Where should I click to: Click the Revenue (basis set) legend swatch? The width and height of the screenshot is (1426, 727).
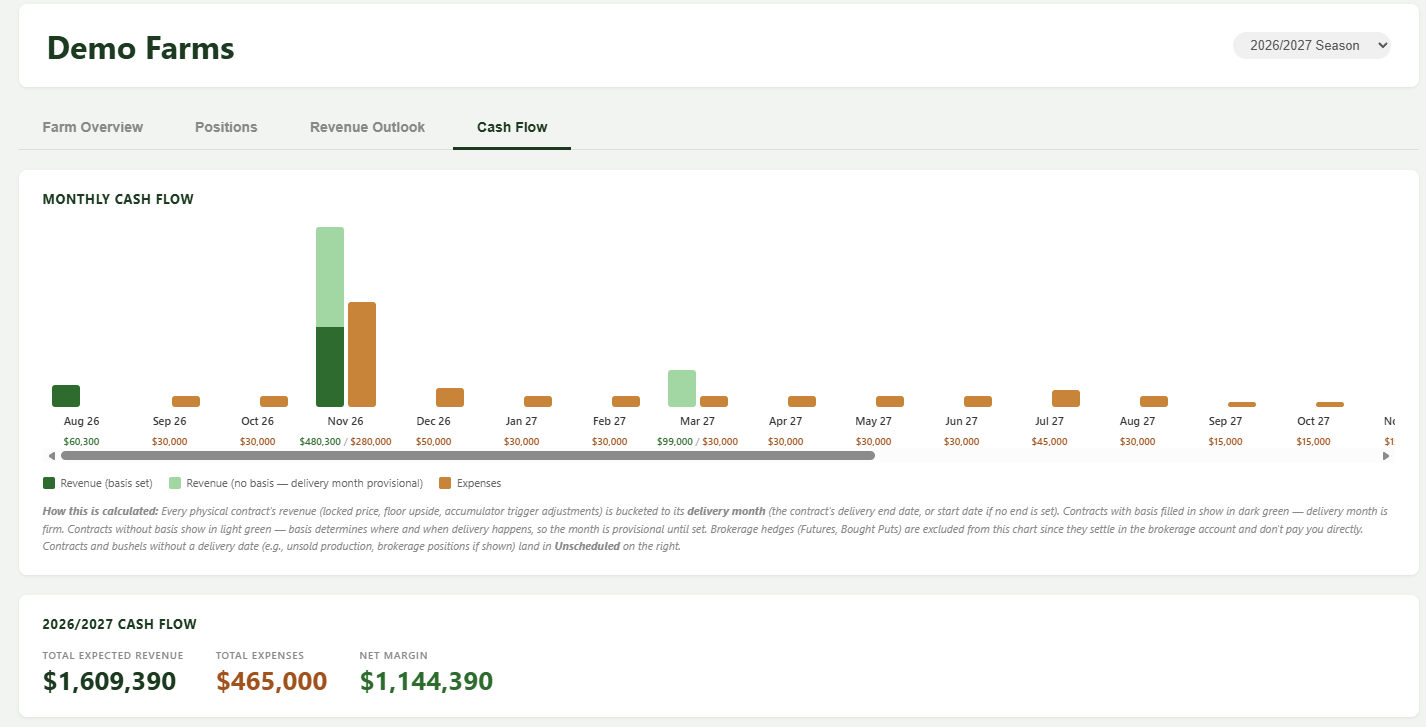pos(49,483)
